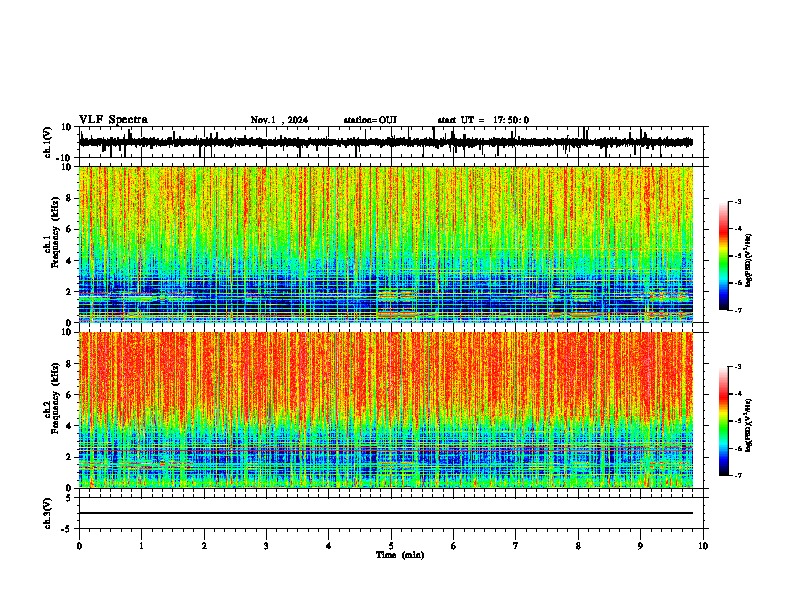Click the time axis tick label '4'
Image resolution: width=792 pixels, height=612 pixels.
pyautogui.click(x=329, y=546)
